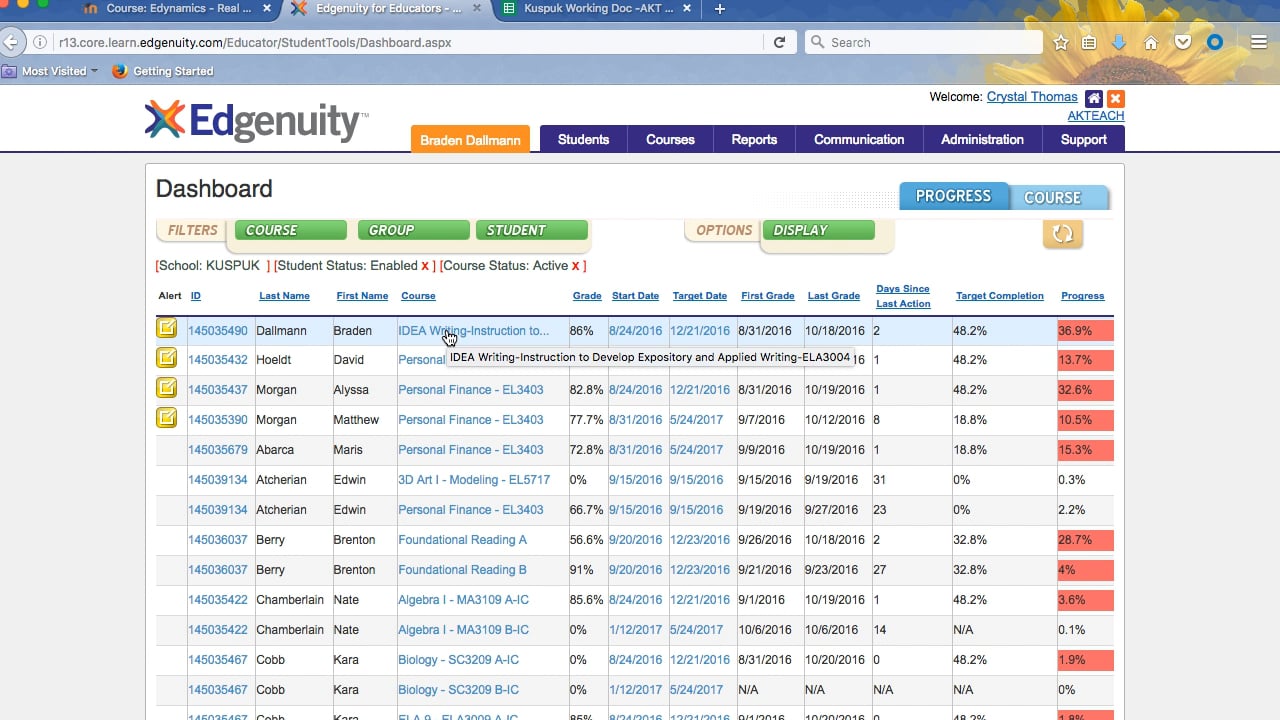Switch to the Reports tab

tap(754, 140)
